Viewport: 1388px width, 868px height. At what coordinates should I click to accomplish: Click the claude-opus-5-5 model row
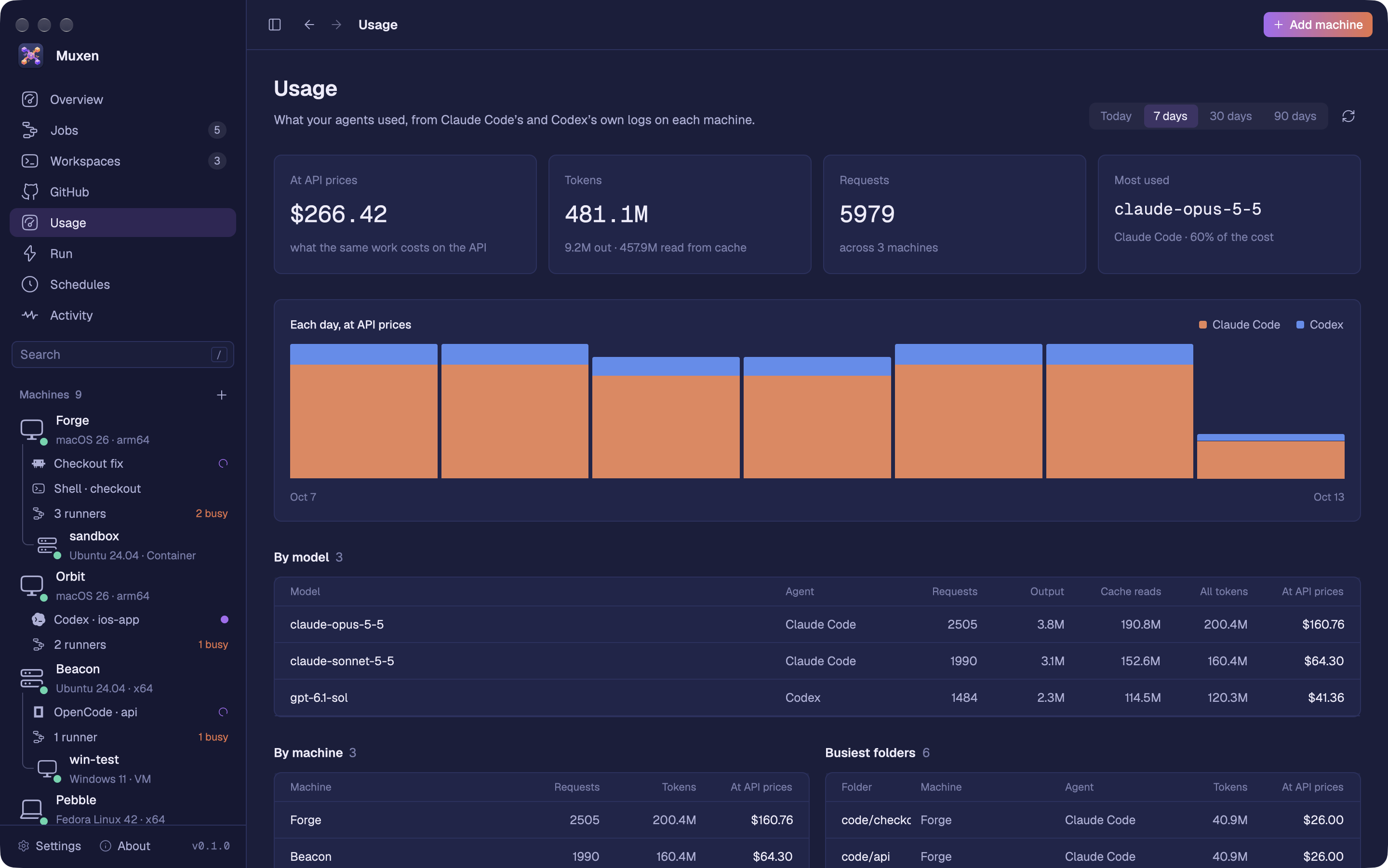pos(816,625)
